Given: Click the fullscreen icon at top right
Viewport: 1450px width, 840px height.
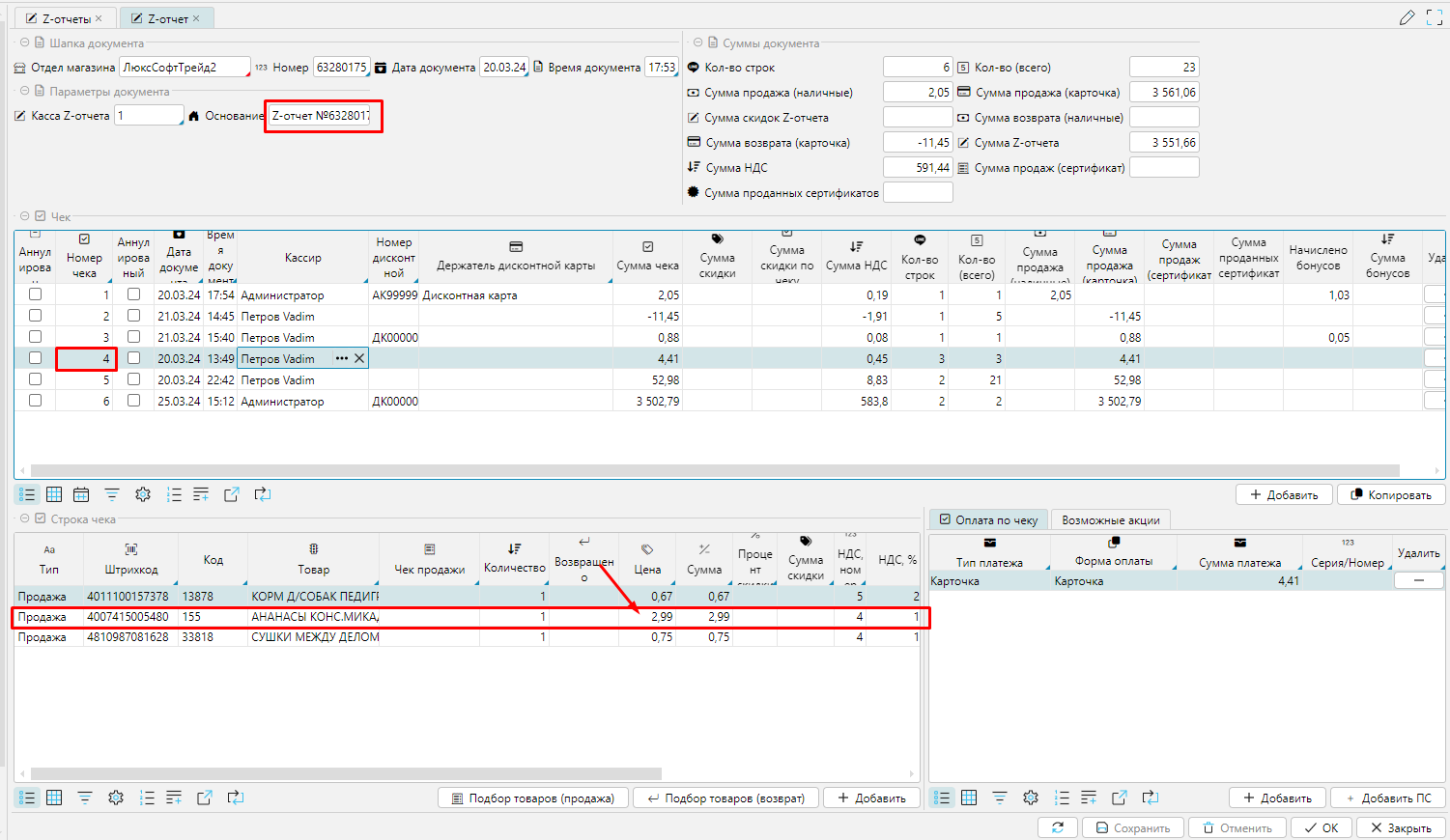Looking at the screenshot, I should [1435, 17].
